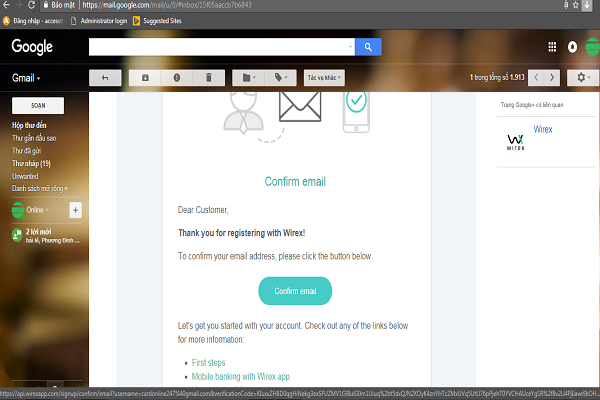
Task: Open the Wirex Google+ page link
Action: coord(543,129)
